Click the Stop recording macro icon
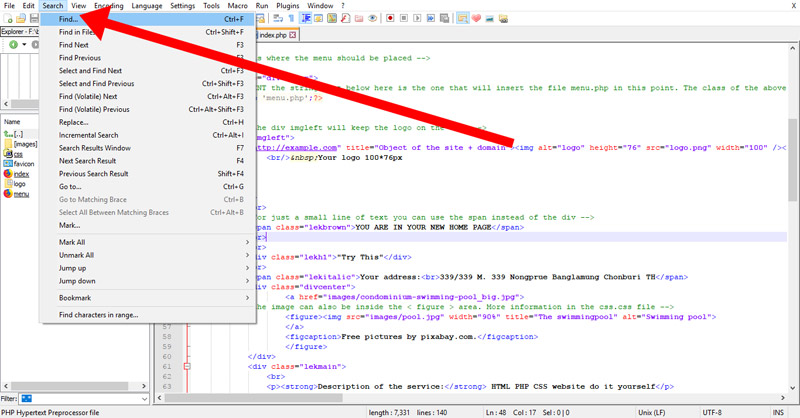 pos(404,18)
